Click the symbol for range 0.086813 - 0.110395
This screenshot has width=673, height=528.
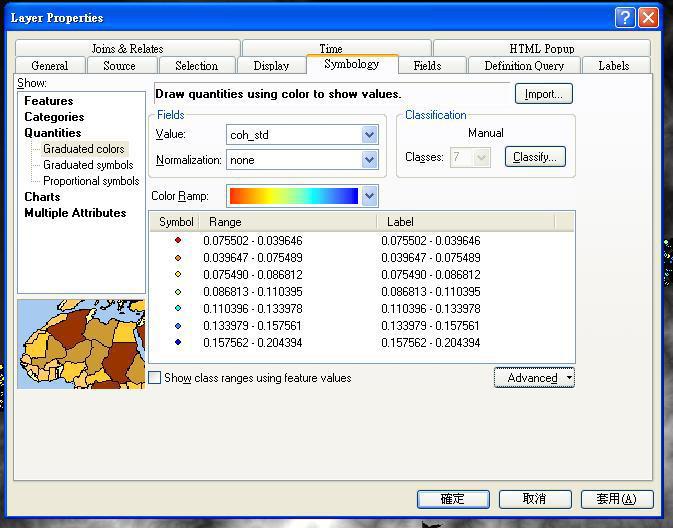coord(178,291)
